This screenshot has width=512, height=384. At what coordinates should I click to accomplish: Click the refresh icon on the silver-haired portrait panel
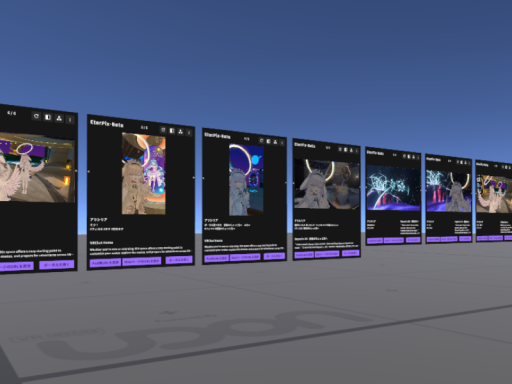click(262, 141)
